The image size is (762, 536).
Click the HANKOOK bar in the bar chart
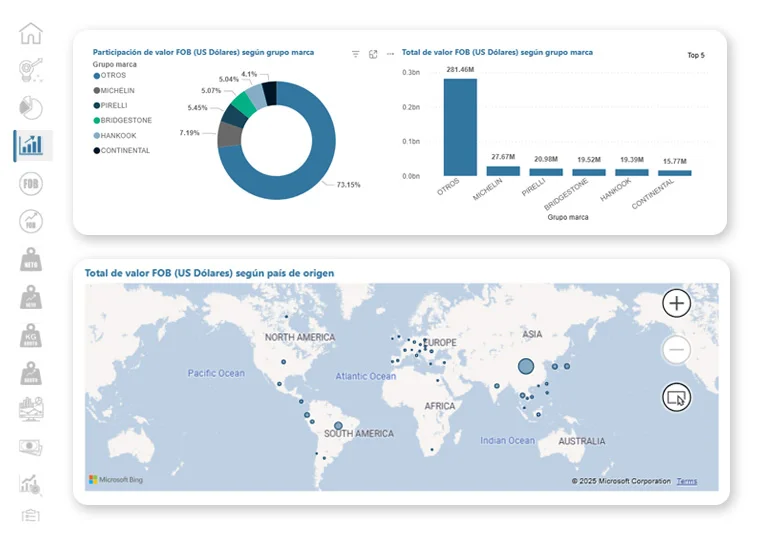coord(631,173)
